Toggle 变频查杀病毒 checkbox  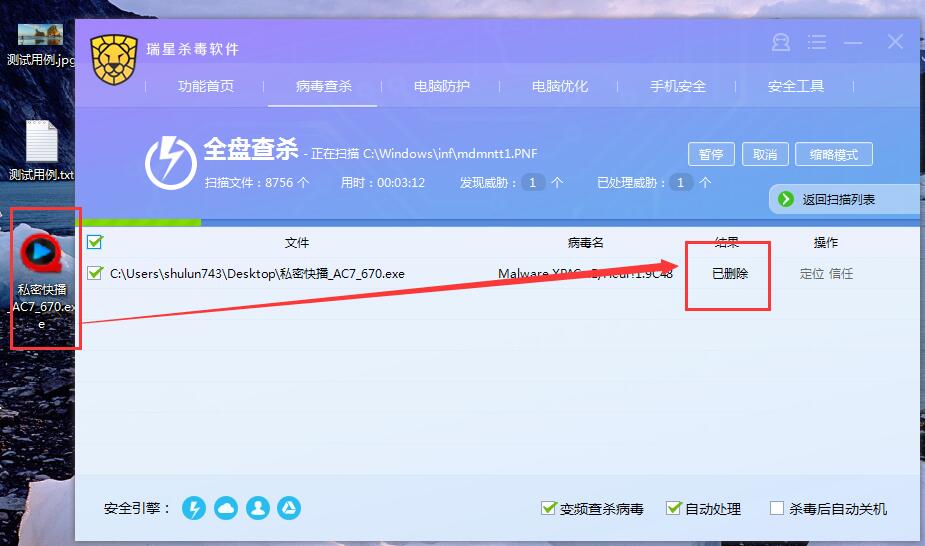point(549,508)
